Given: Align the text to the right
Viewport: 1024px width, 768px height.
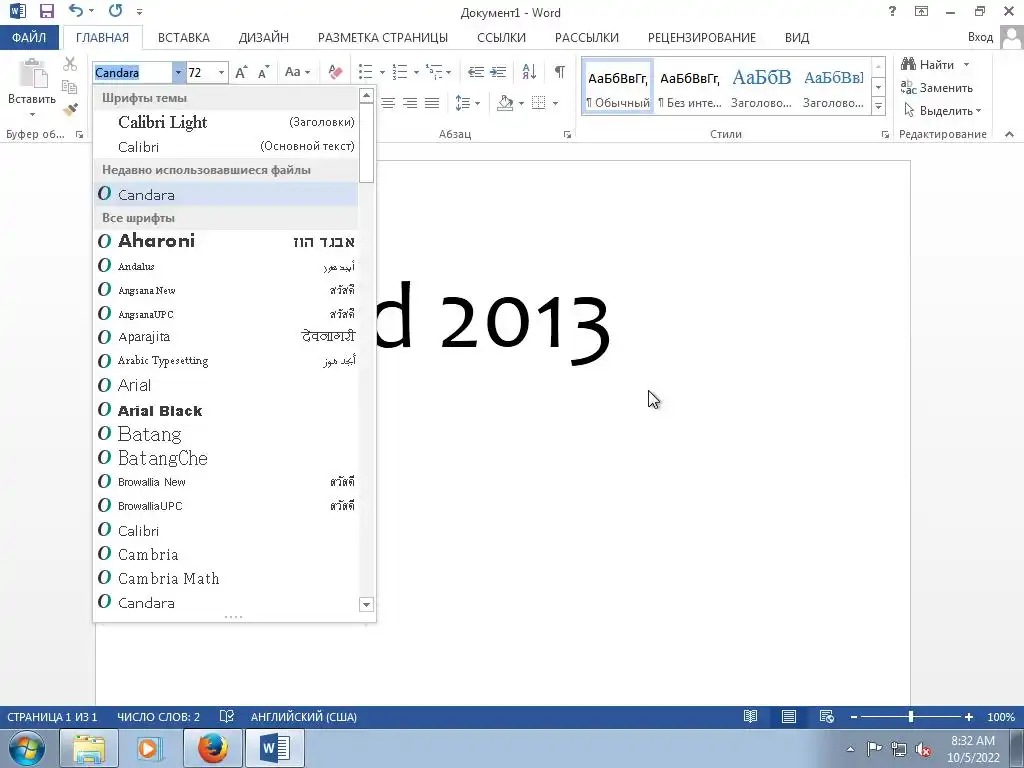Looking at the screenshot, I should tap(409, 103).
